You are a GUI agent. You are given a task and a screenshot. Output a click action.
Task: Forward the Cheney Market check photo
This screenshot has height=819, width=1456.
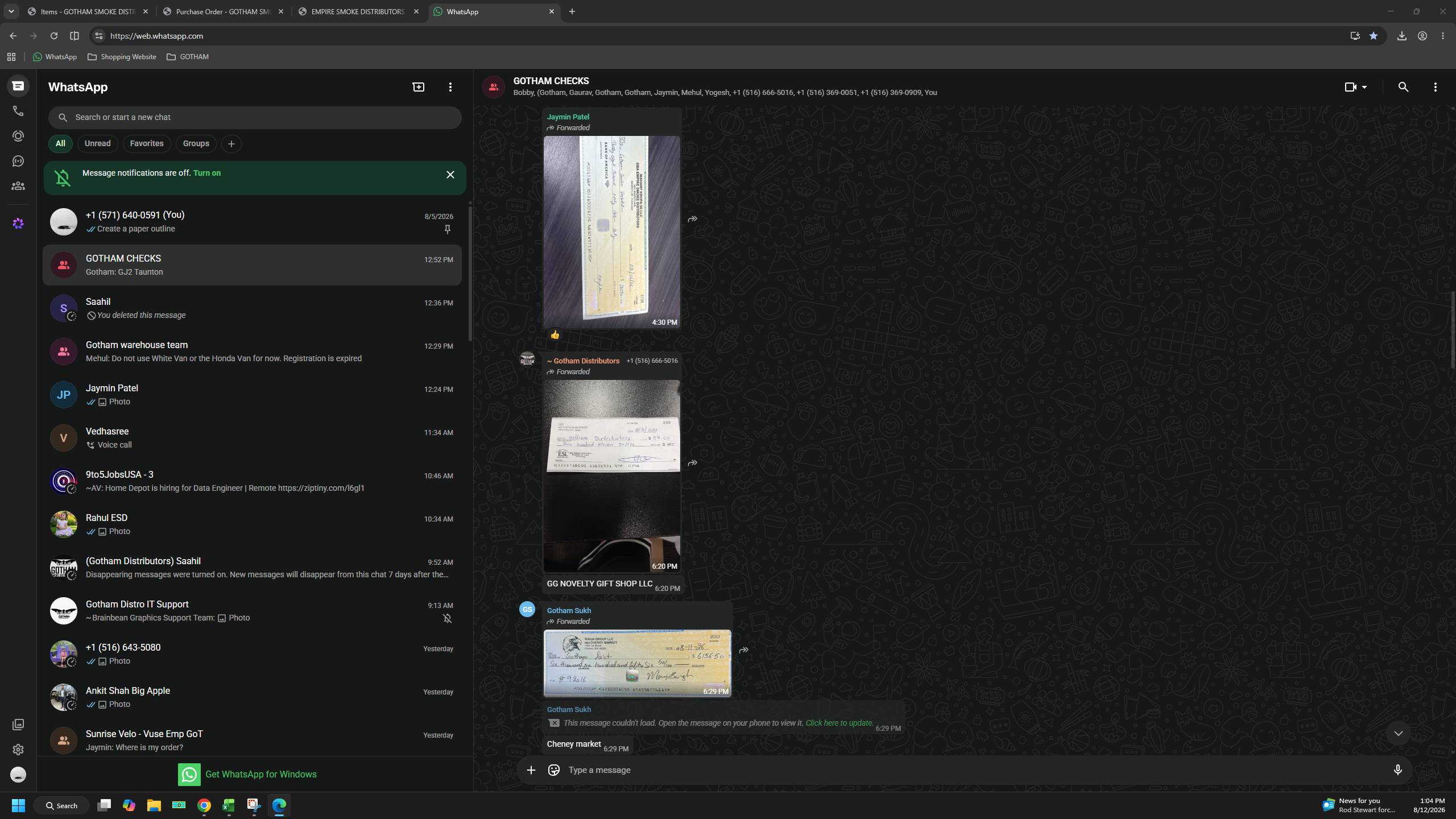coord(743,650)
